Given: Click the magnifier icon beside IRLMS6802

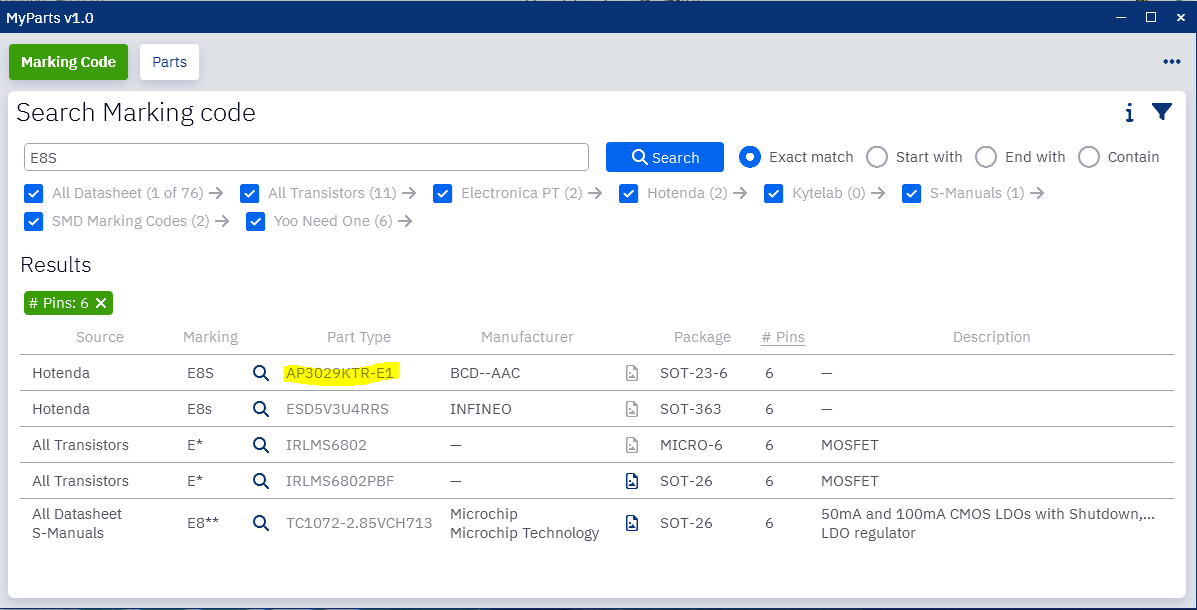Looking at the screenshot, I should pyautogui.click(x=261, y=445).
